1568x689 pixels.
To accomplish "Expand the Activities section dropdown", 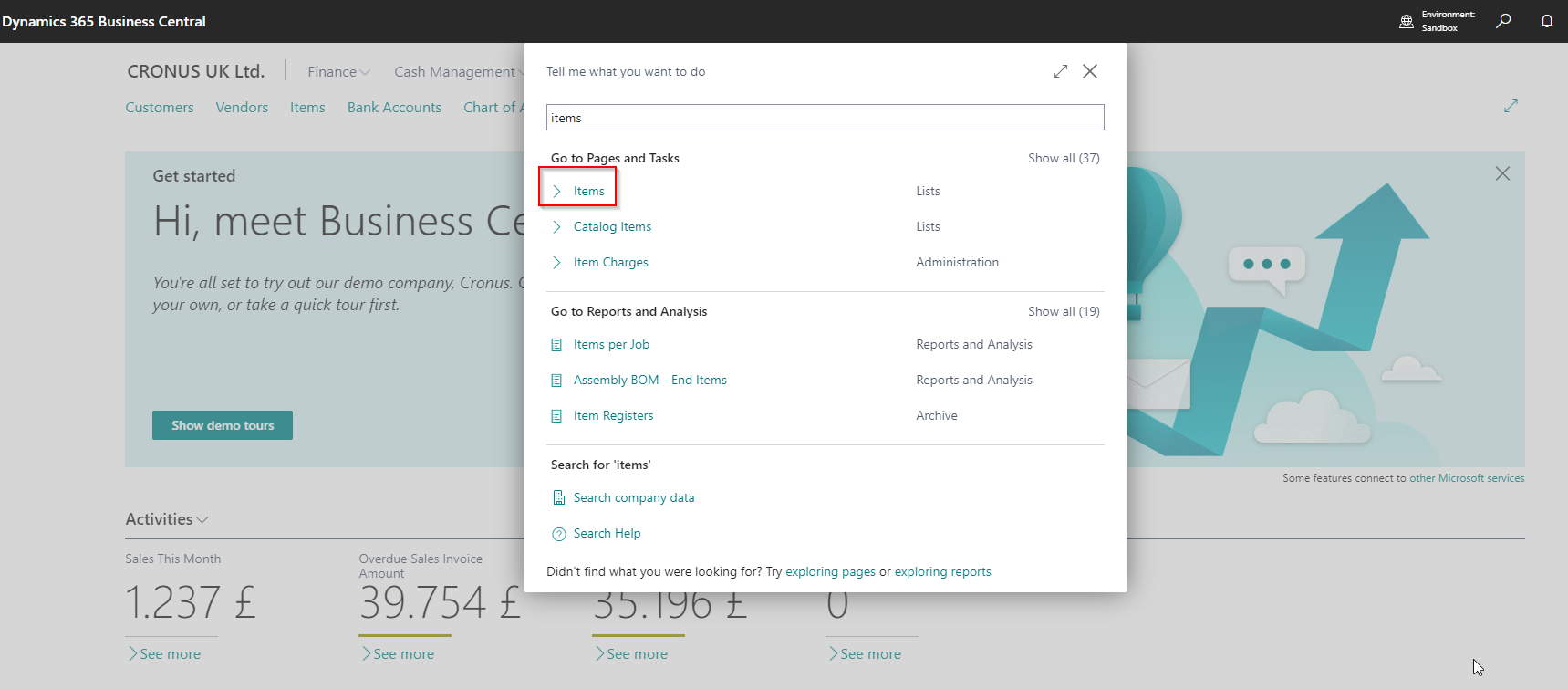I will pyautogui.click(x=167, y=519).
